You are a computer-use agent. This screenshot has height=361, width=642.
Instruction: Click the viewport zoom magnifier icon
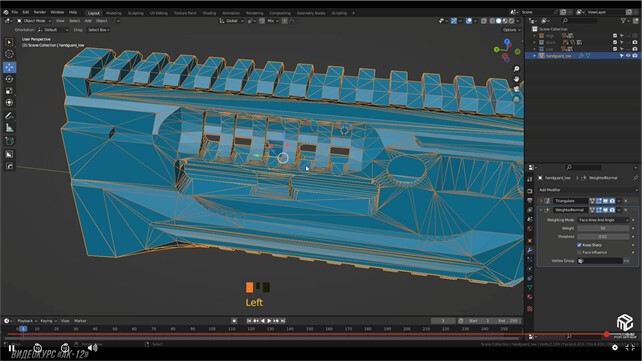[516, 69]
